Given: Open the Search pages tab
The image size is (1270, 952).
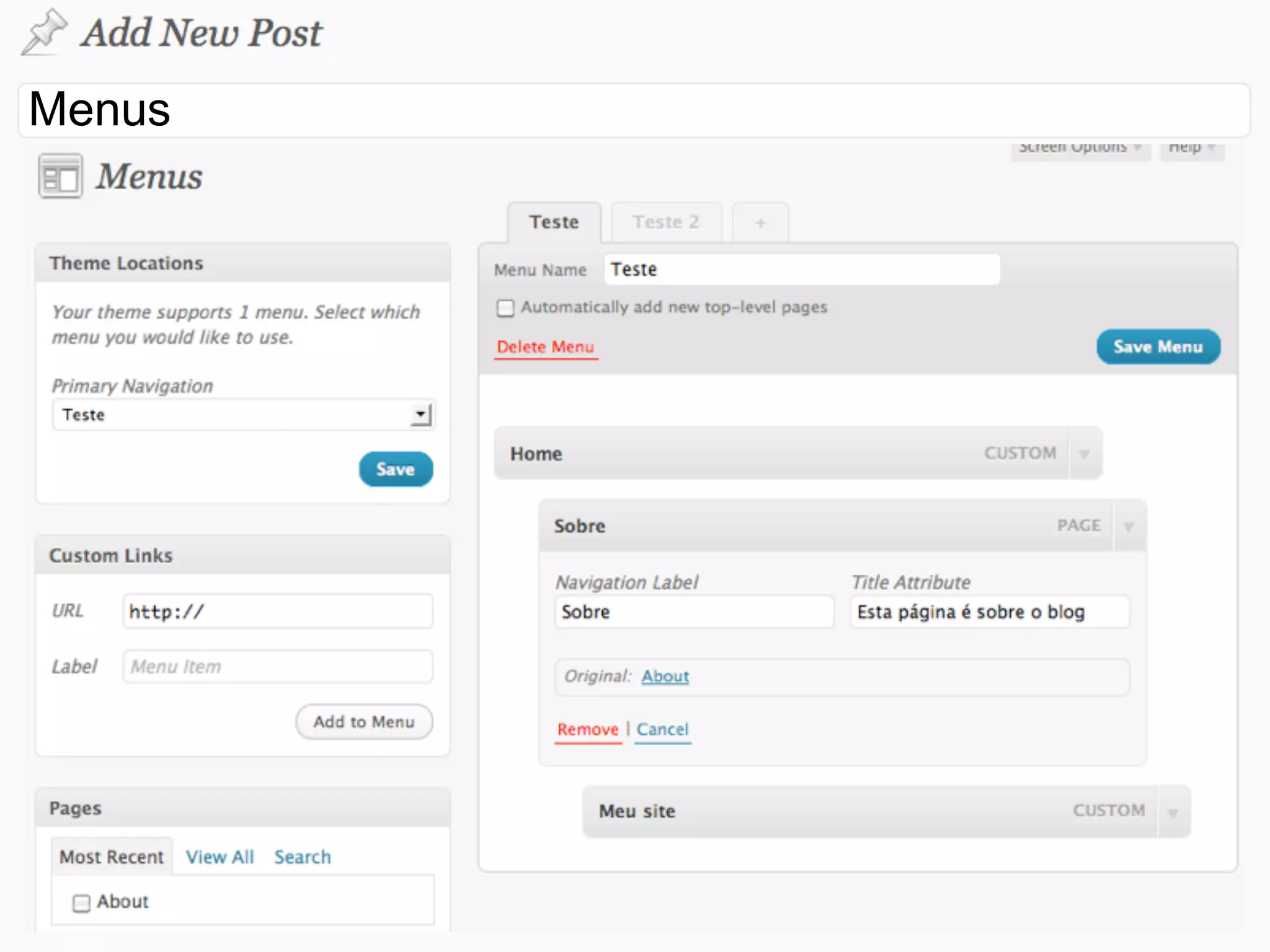Looking at the screenshot, I should pos(303,857).
